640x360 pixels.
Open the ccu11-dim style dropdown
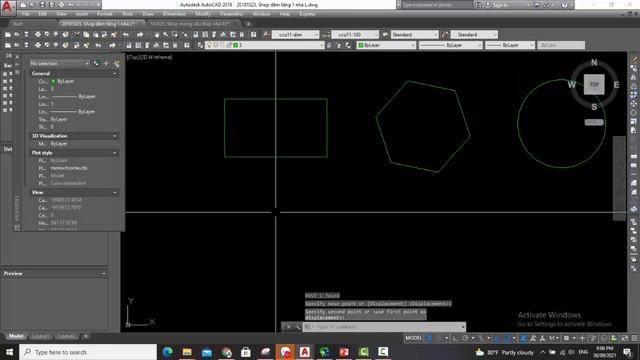tap(296, 35)
